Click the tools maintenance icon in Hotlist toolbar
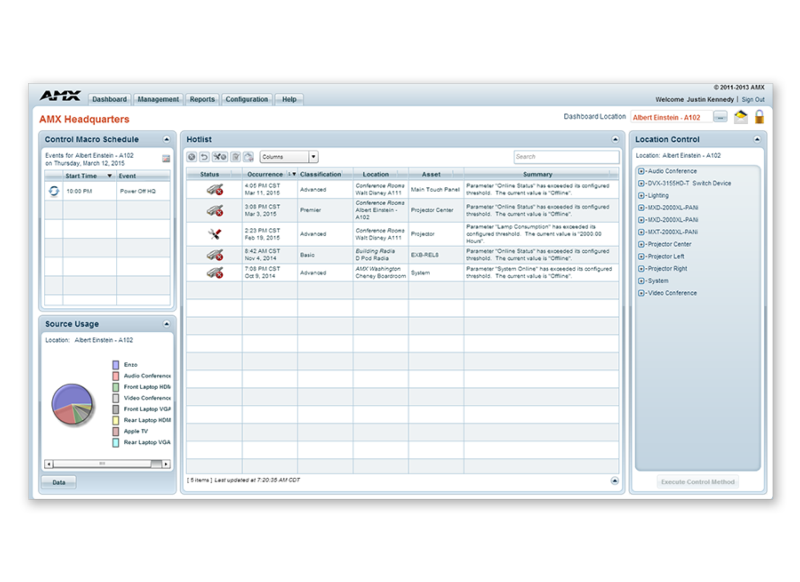Image resolution: width=800 pixels, height=582 pixels. pos(220,157)
